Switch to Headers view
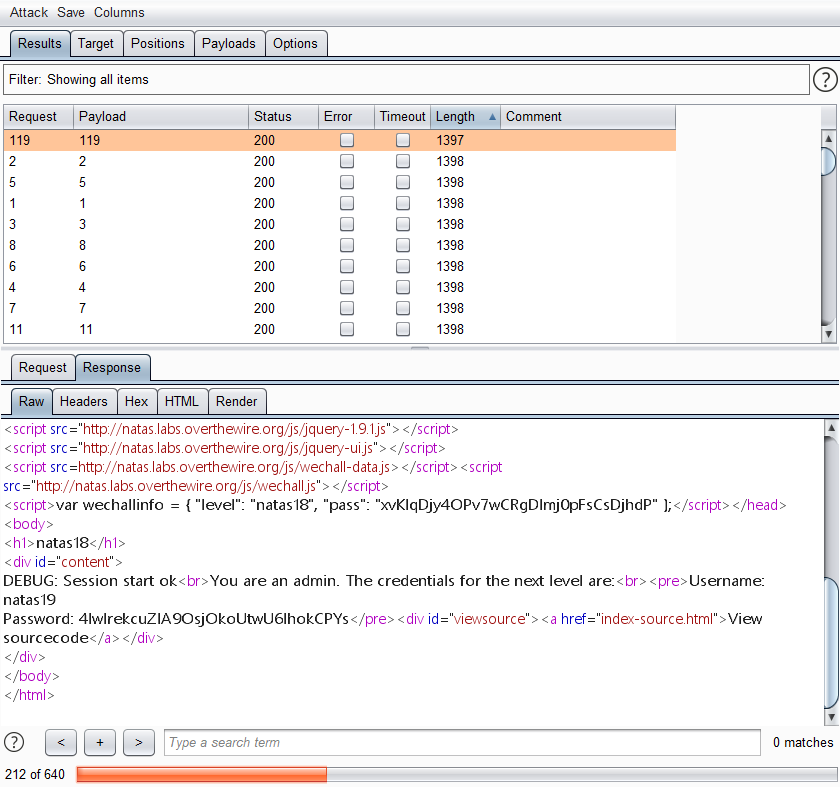 point(84,401)
